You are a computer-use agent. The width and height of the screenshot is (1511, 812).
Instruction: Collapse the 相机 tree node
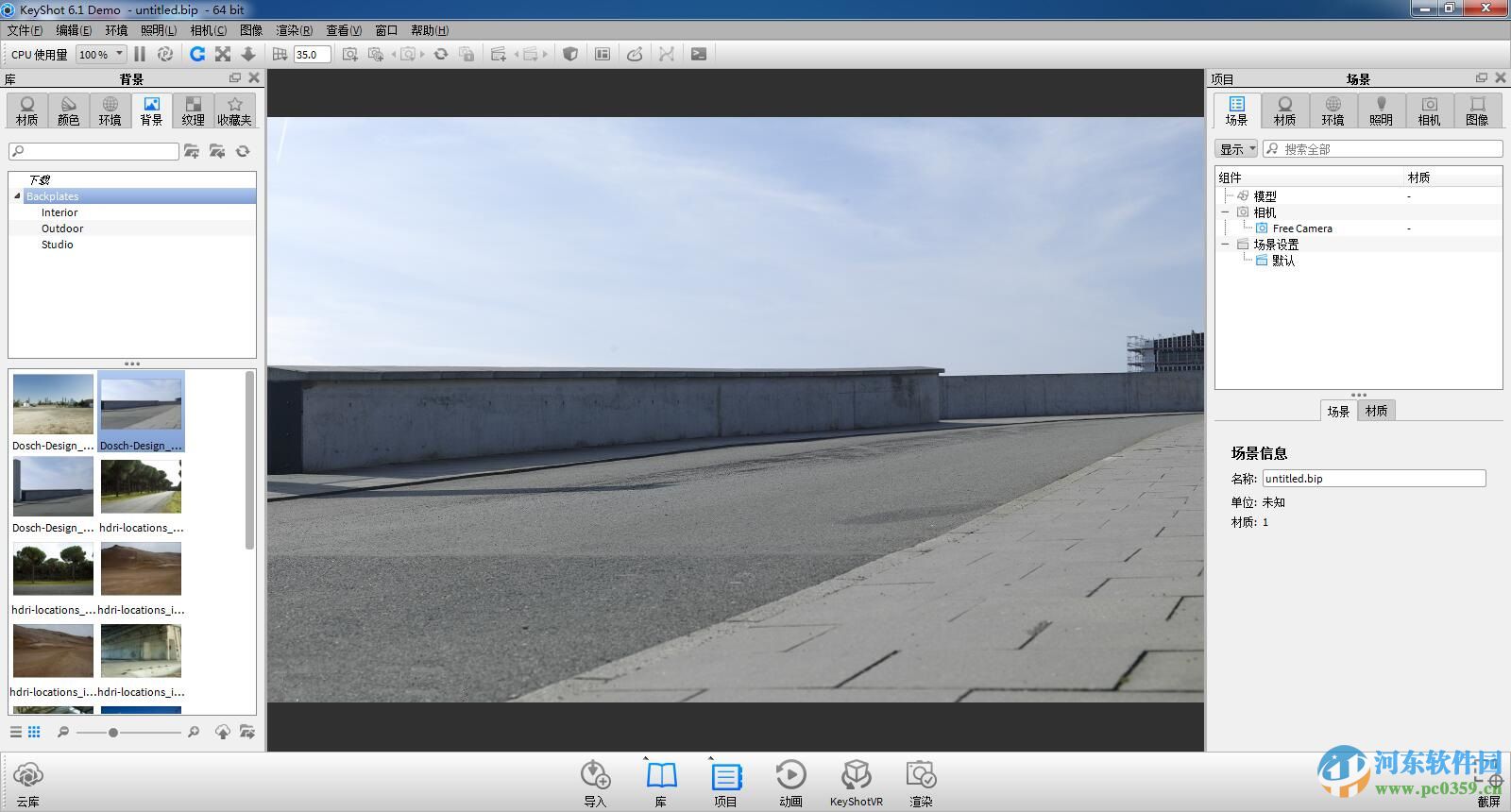click(1225, 212)
